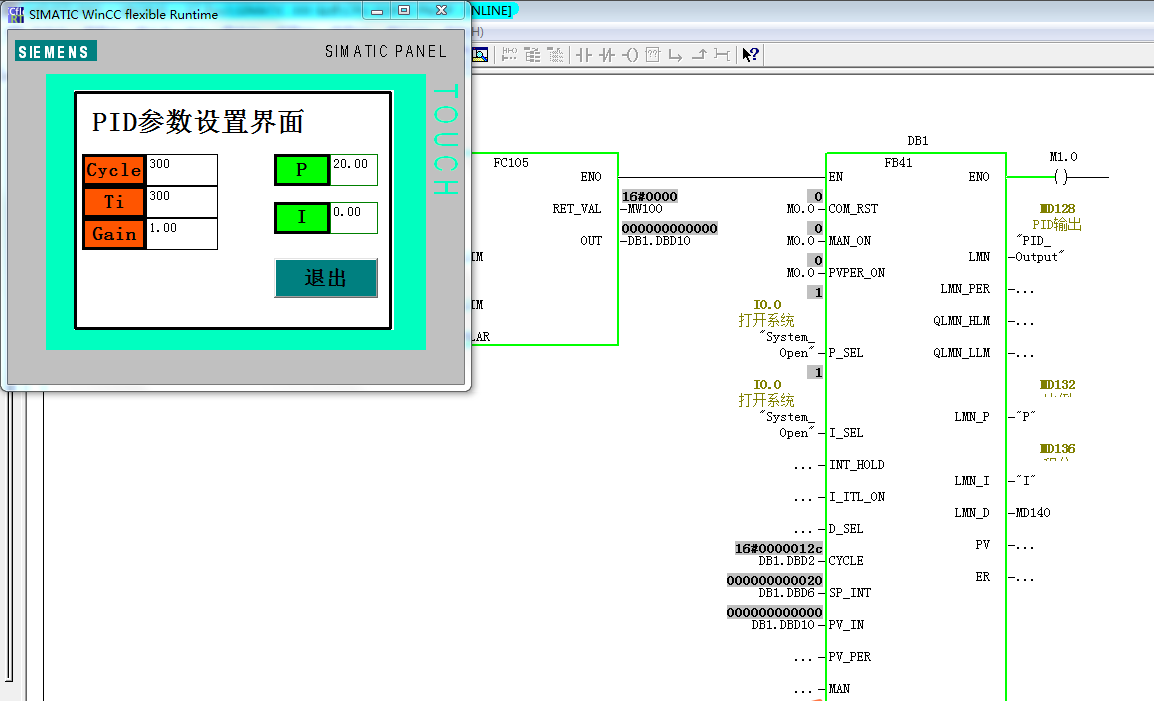Click the 16#0000012c monitored value
Viewport: 1154px width, 701px height.
point(779,549)
